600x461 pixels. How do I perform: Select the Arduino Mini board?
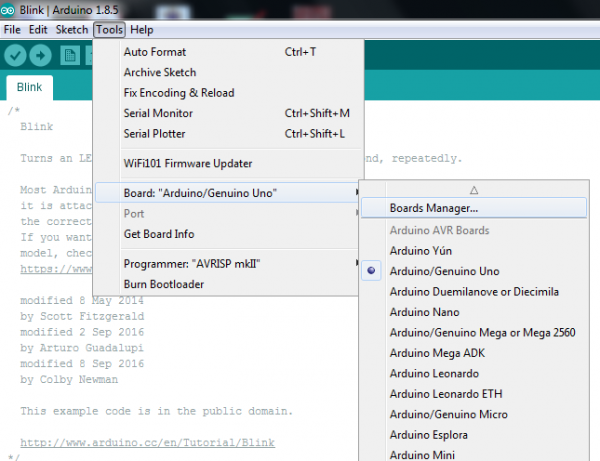coord(474,454)
